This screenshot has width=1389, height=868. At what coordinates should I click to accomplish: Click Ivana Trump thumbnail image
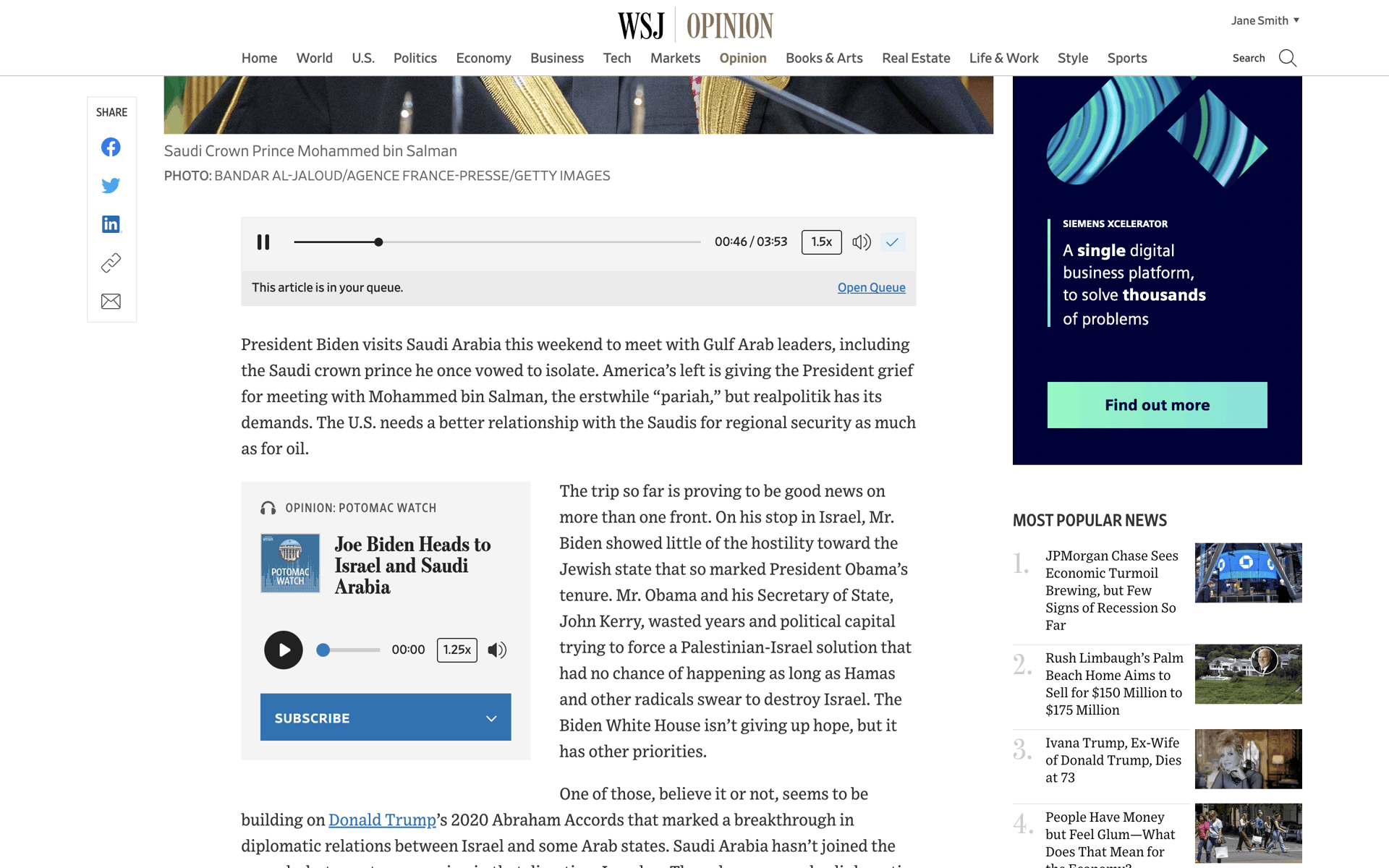(x=1248, y=759)
